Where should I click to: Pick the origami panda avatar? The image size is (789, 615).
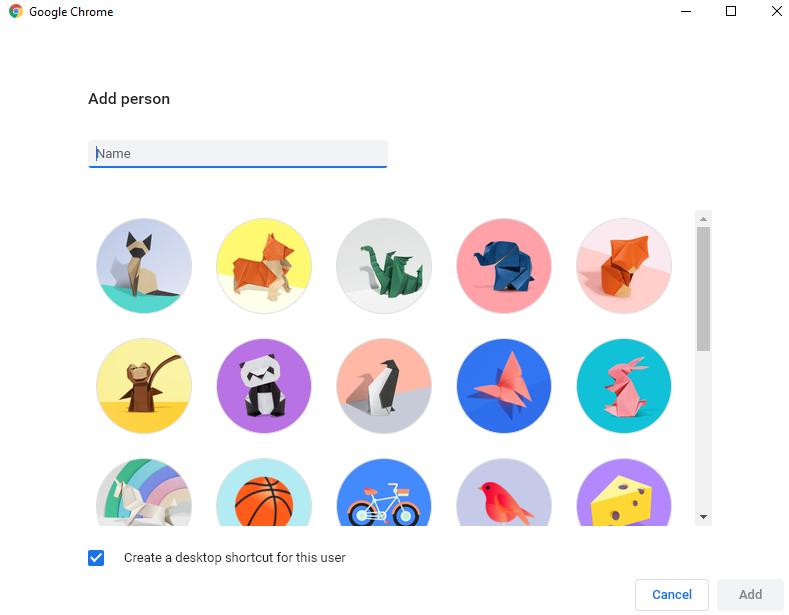pos(264,386)
